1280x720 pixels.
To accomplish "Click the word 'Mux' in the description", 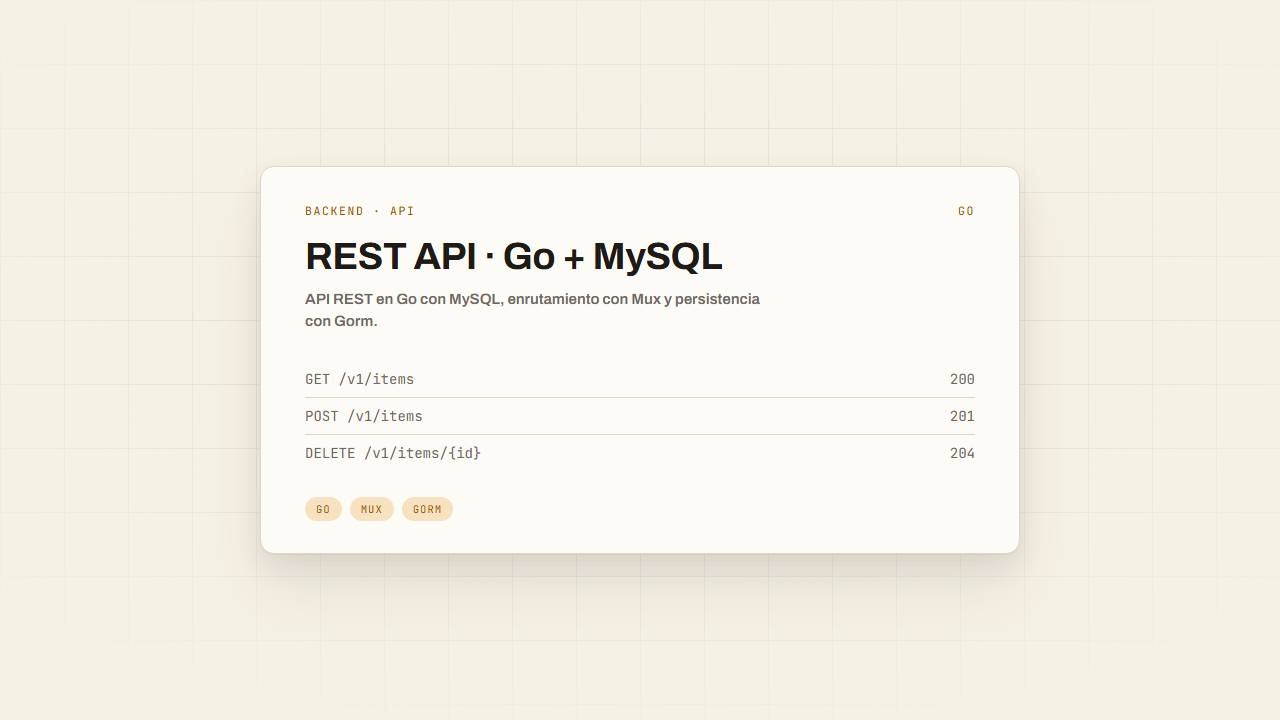I will (646, 299).
